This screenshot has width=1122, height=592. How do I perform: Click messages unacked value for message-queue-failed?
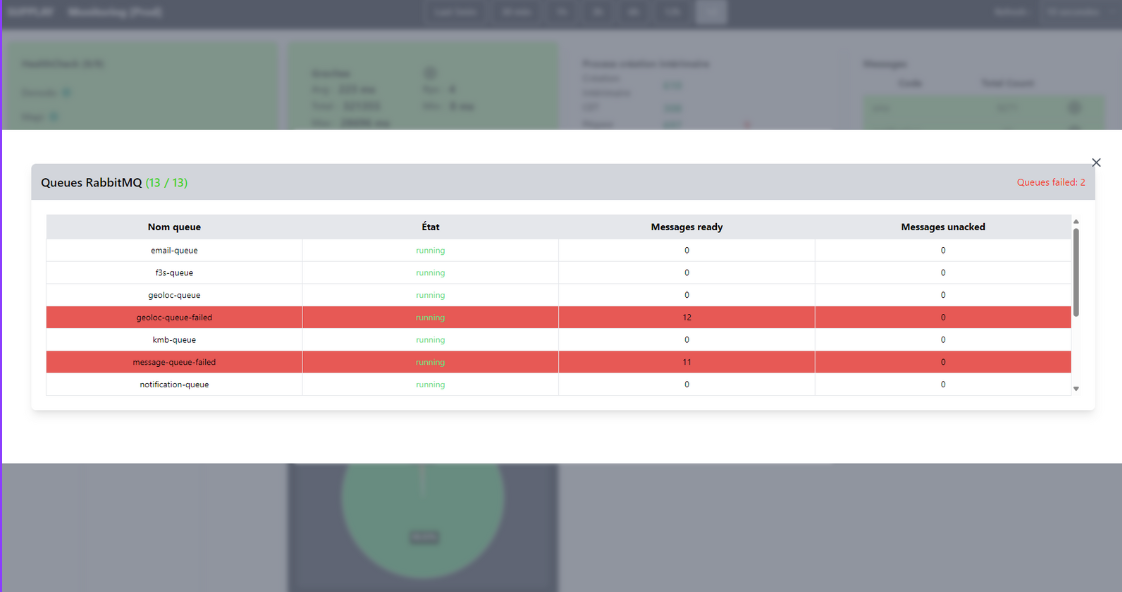pos(942,362)
